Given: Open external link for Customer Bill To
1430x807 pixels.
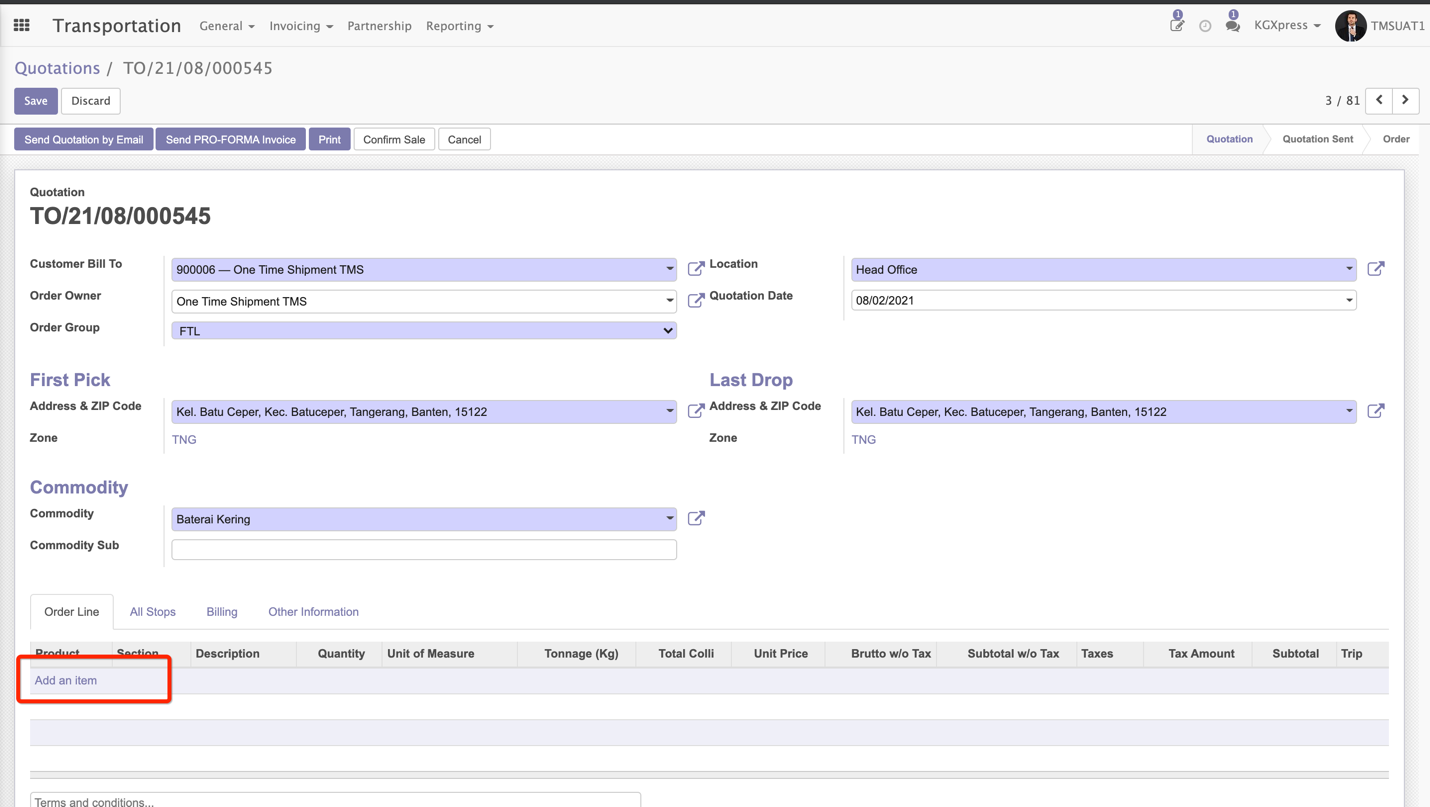Looking at the screenshot, I should coord(696,268).
